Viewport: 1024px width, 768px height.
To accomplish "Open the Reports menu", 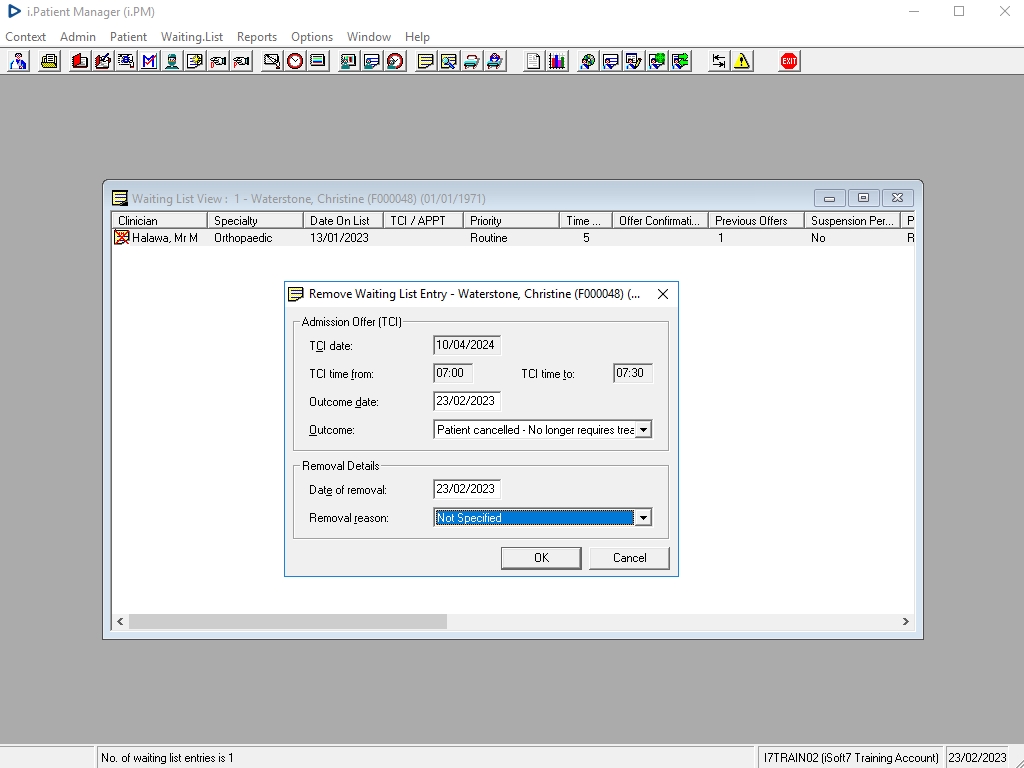I will click(257, 37).
